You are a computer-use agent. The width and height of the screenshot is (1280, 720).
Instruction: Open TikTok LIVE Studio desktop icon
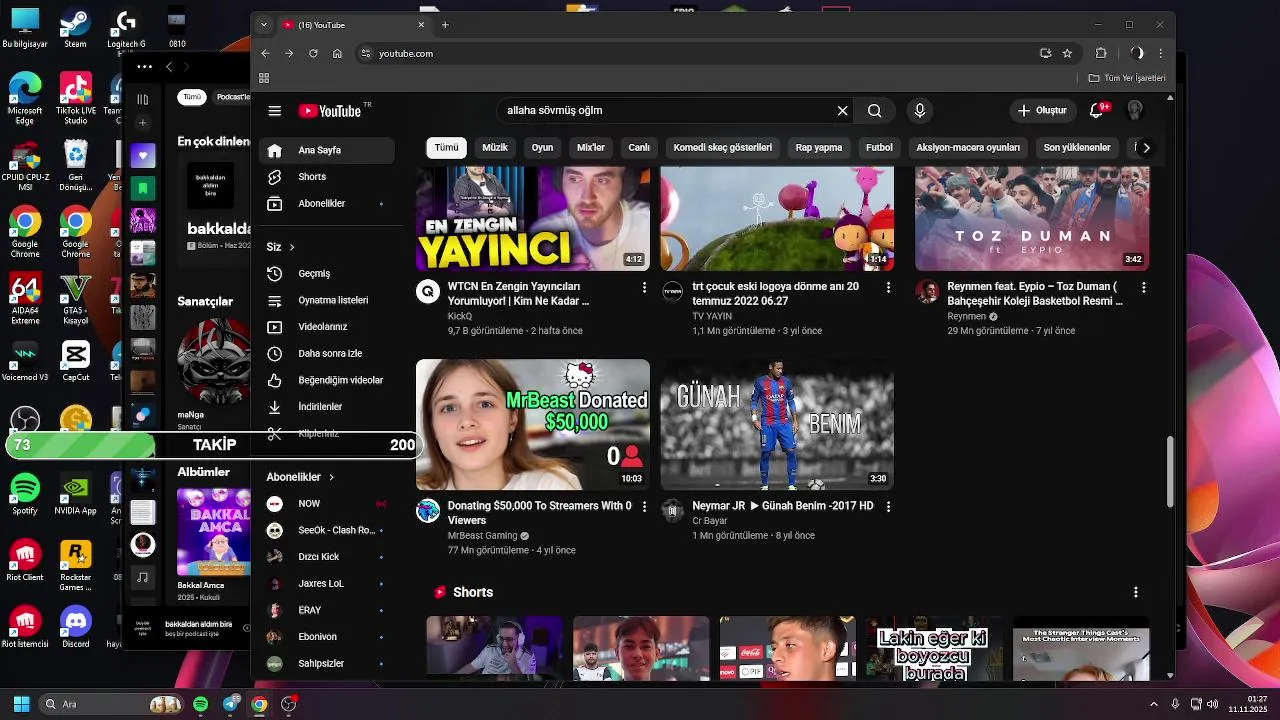pos(75,99)
